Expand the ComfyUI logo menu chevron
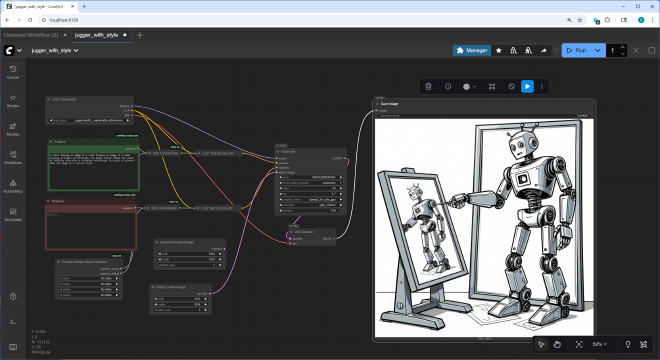 pyautogui.click(x=19, y=51)
